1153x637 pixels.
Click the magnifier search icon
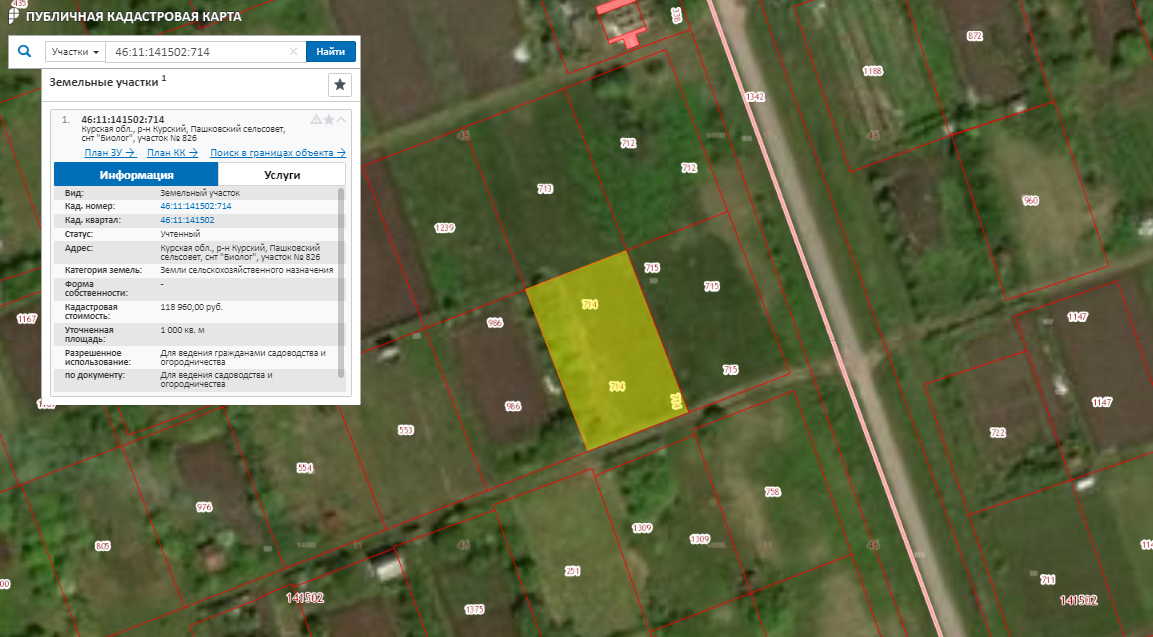point(25,51)
